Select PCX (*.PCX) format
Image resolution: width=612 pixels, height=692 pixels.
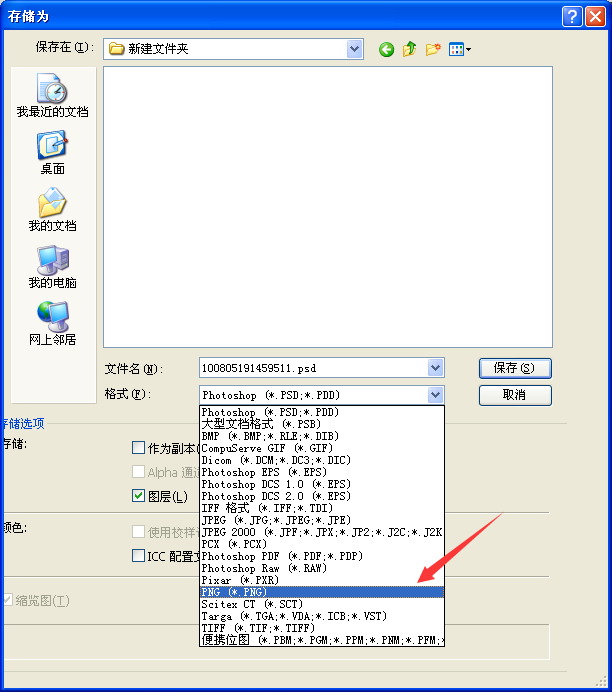[x=322, y=544]
